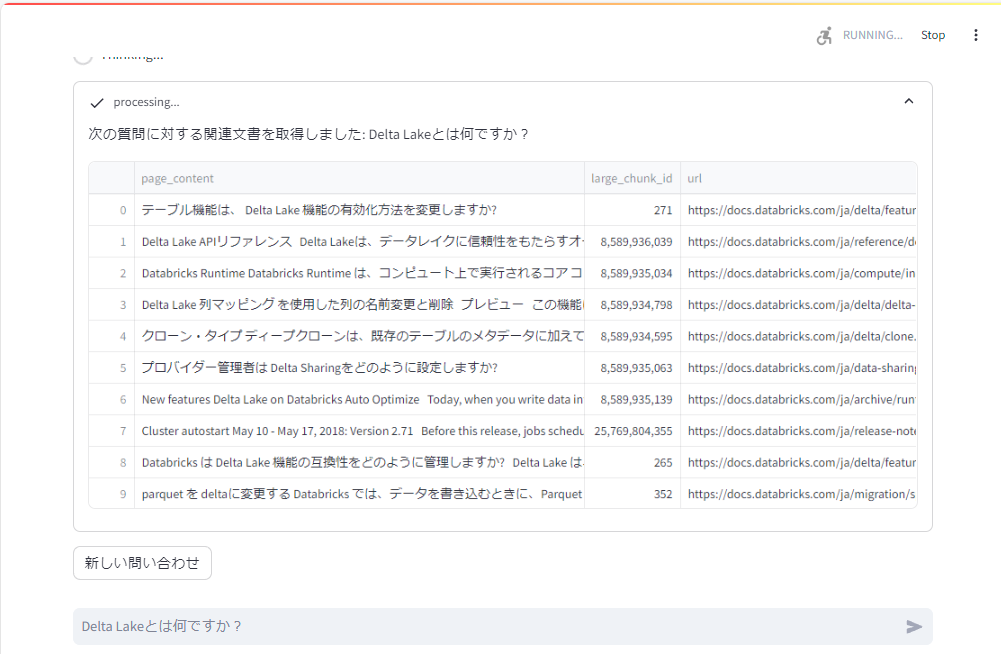Select Delta Lake 列マッピング row cell

tap(359, 305)
